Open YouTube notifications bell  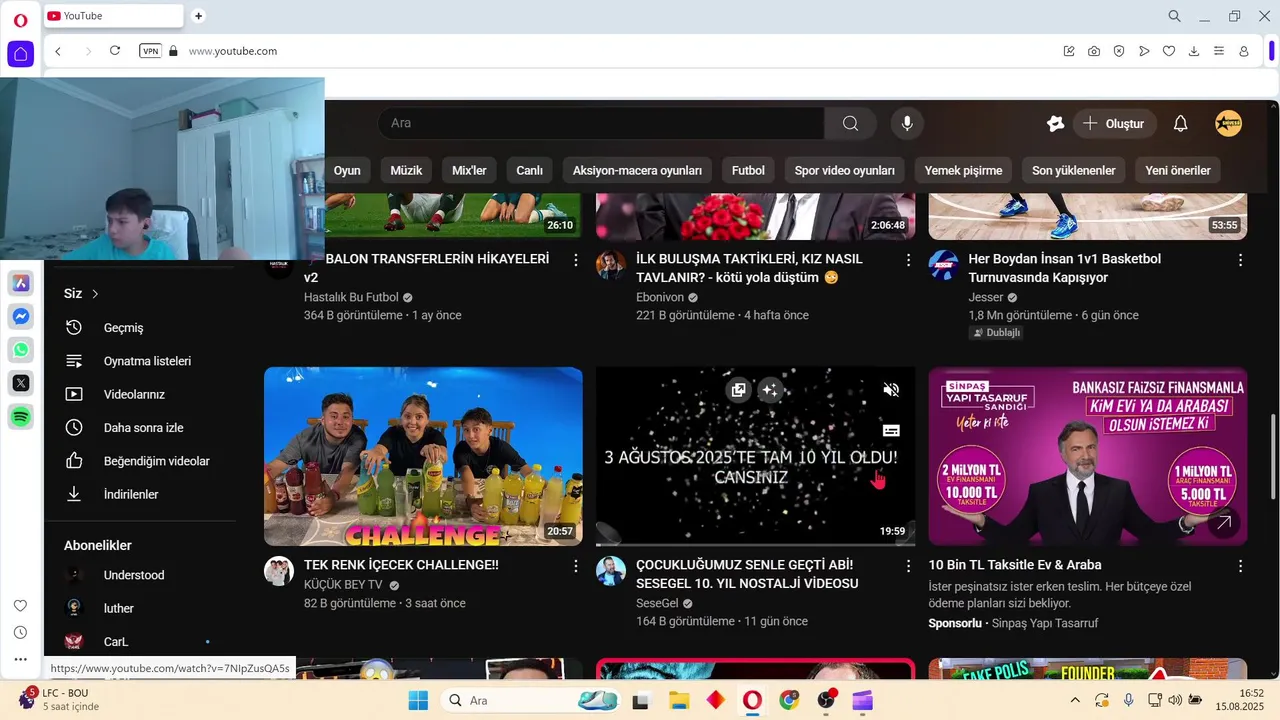tap(1181, 124)
